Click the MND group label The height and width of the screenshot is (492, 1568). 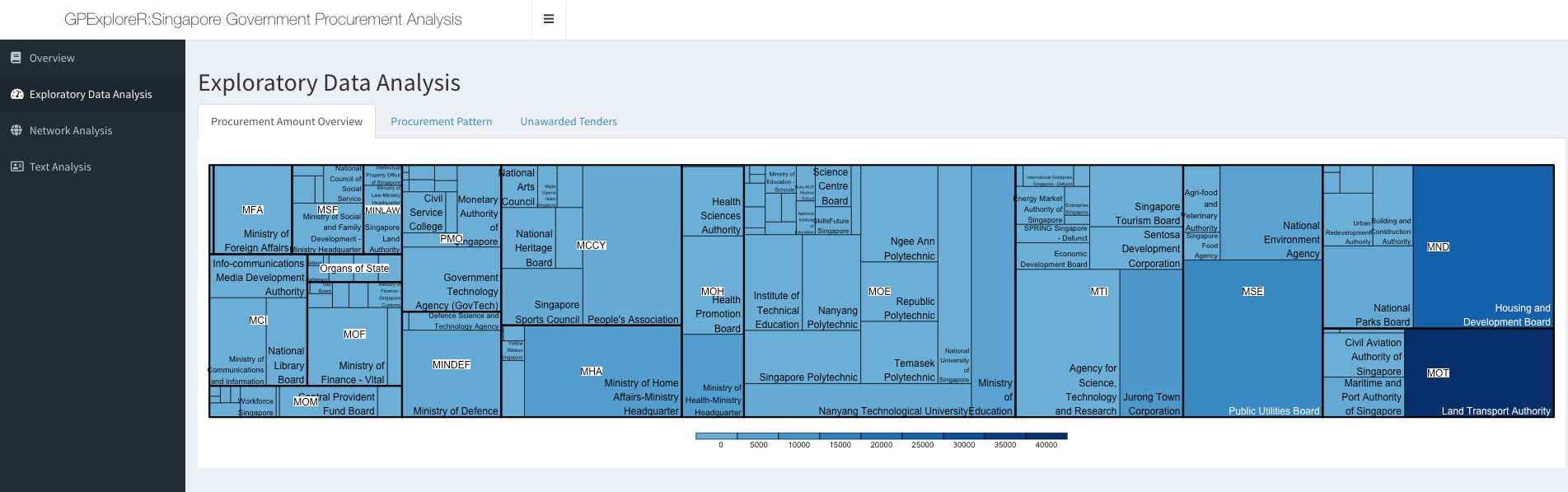point(1438,247)
